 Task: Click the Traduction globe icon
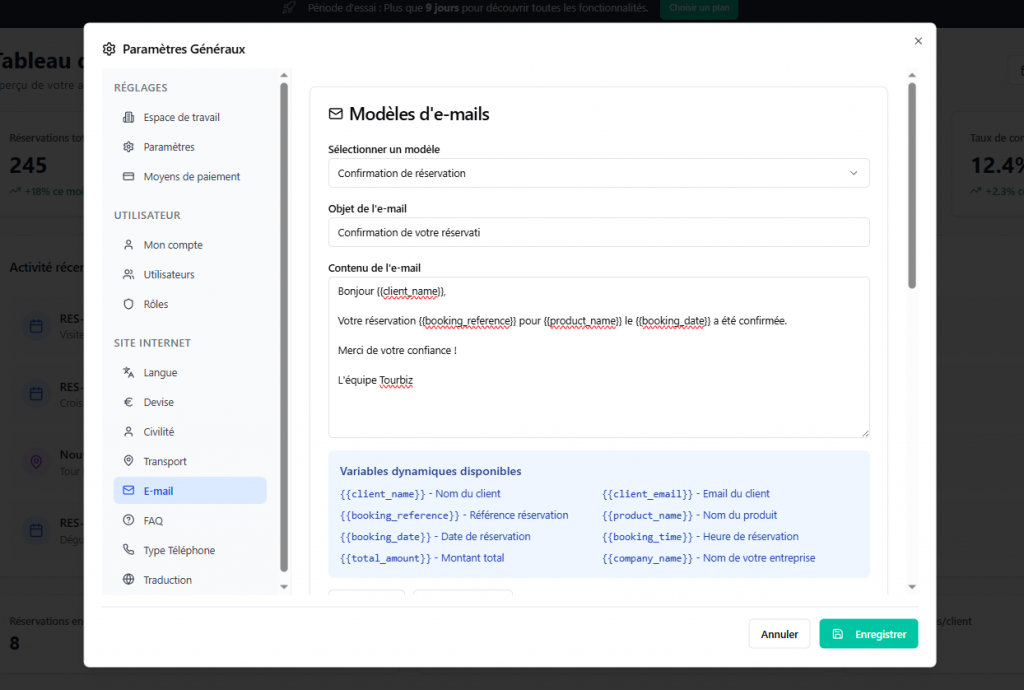point(128,580)
